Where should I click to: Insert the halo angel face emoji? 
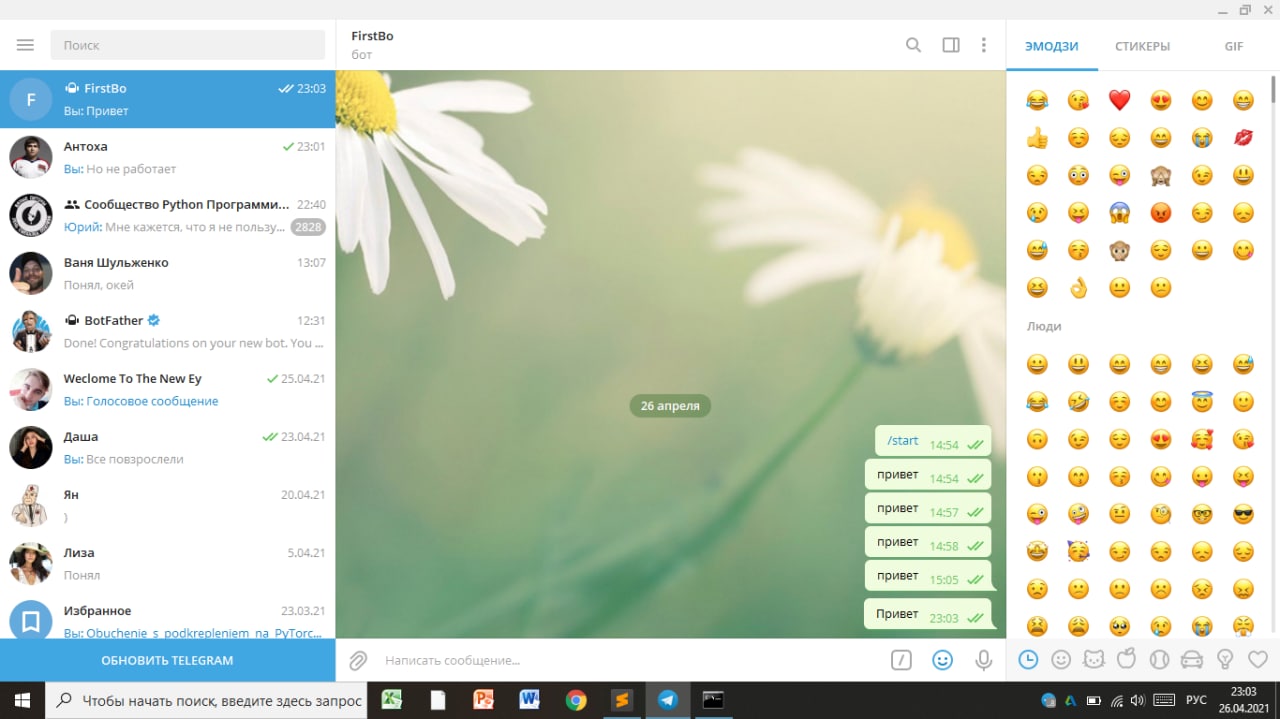[1202, 402]
